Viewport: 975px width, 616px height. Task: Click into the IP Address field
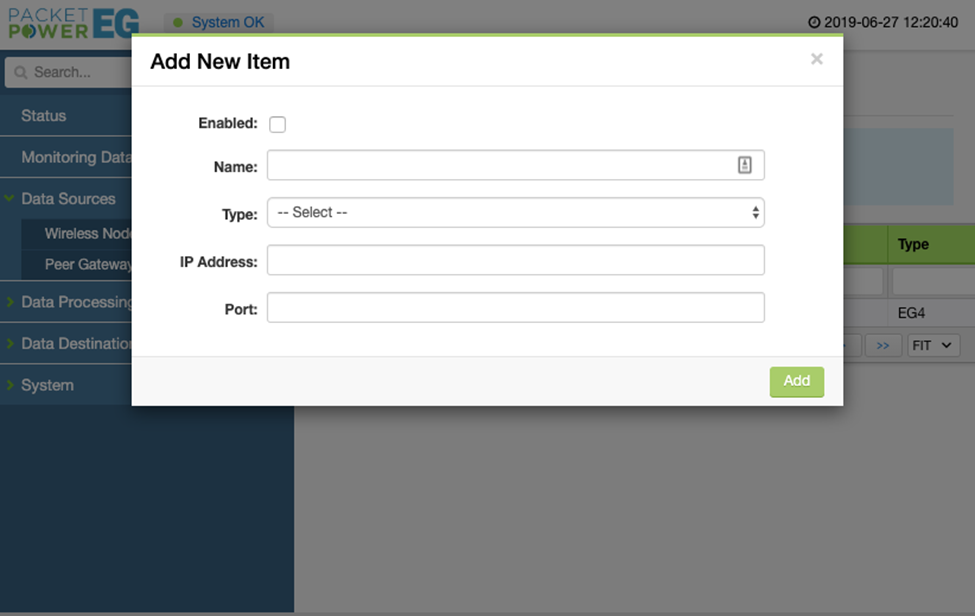click(x=515, y=261)
